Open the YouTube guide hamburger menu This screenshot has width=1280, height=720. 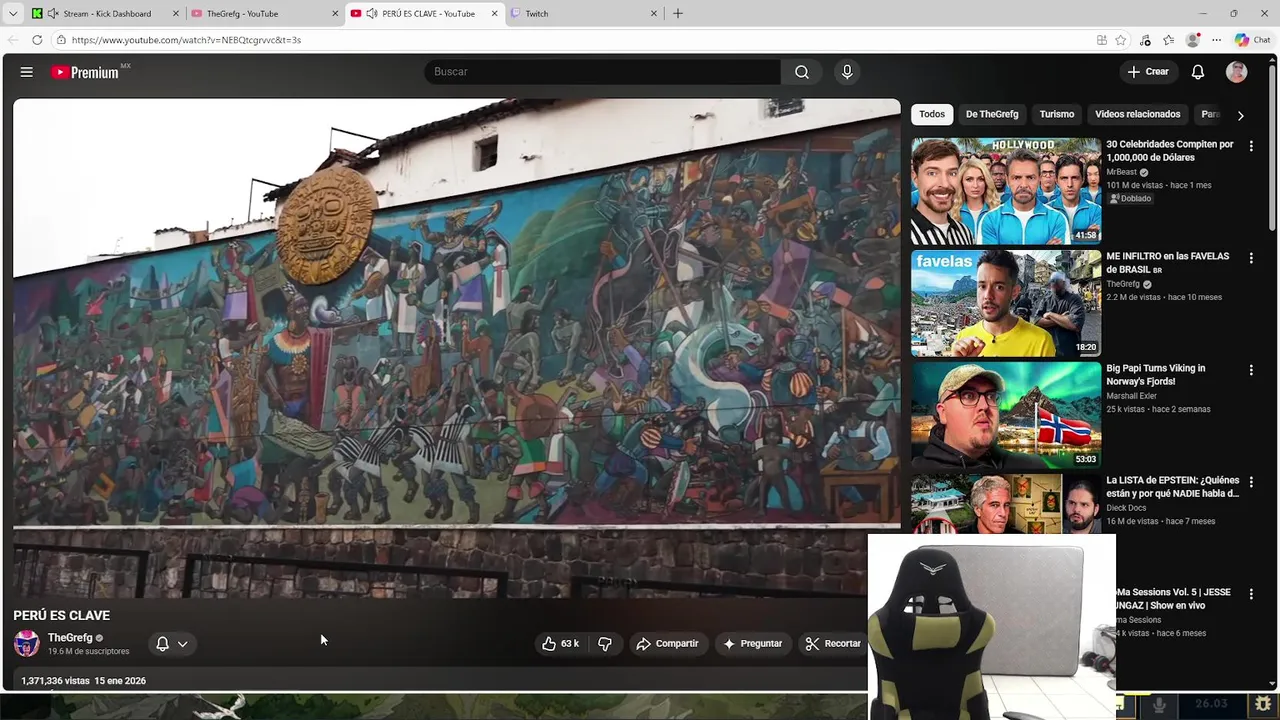27,72
